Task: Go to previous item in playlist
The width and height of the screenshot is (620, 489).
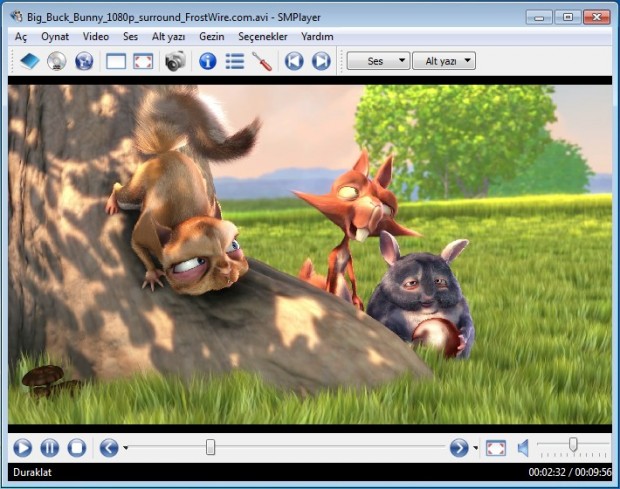Action: [x=294, y=61]
